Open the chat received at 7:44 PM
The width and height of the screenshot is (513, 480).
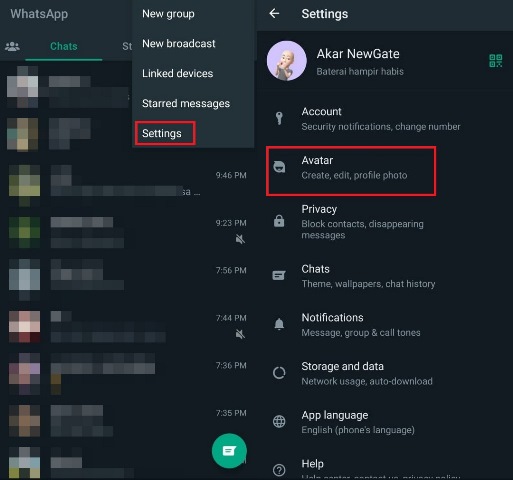pyautogui.click(x=128, y=327)
